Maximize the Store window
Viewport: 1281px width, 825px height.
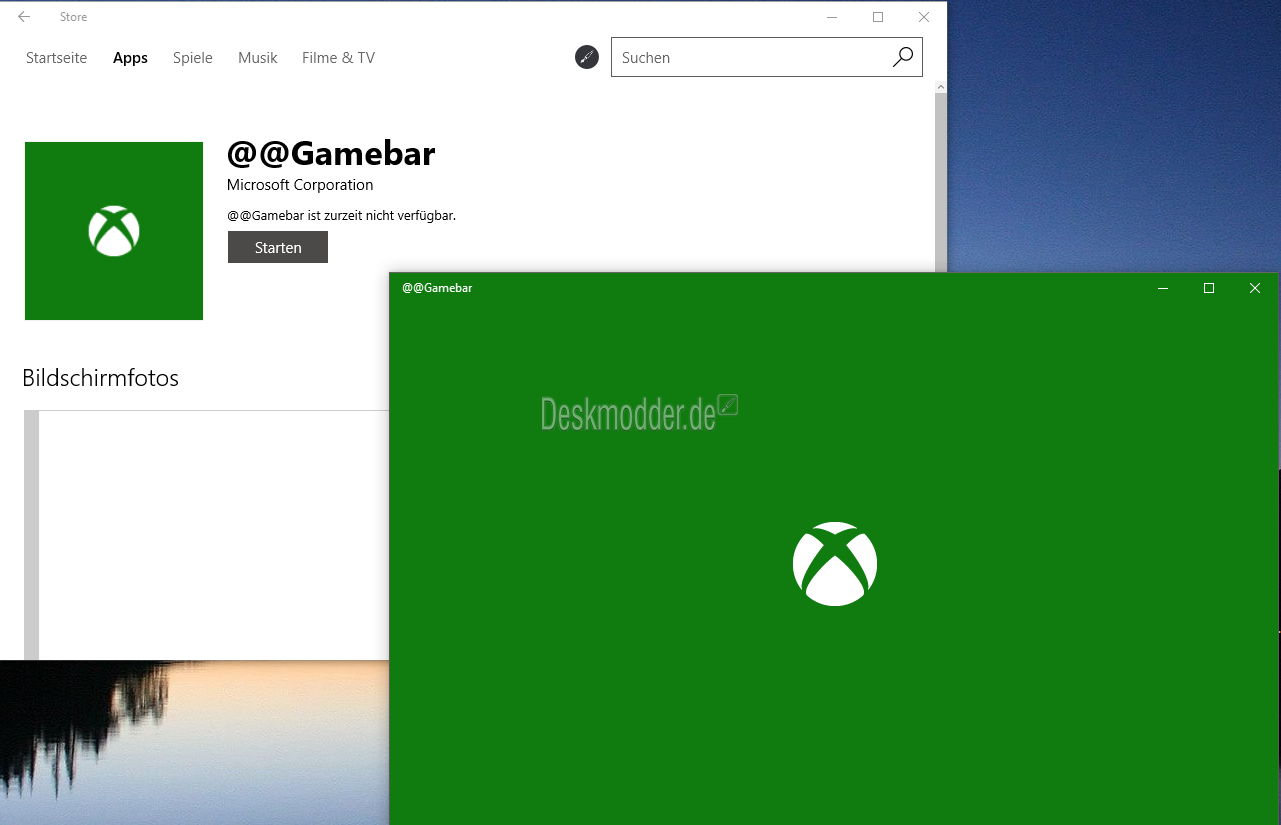[878, 17]
